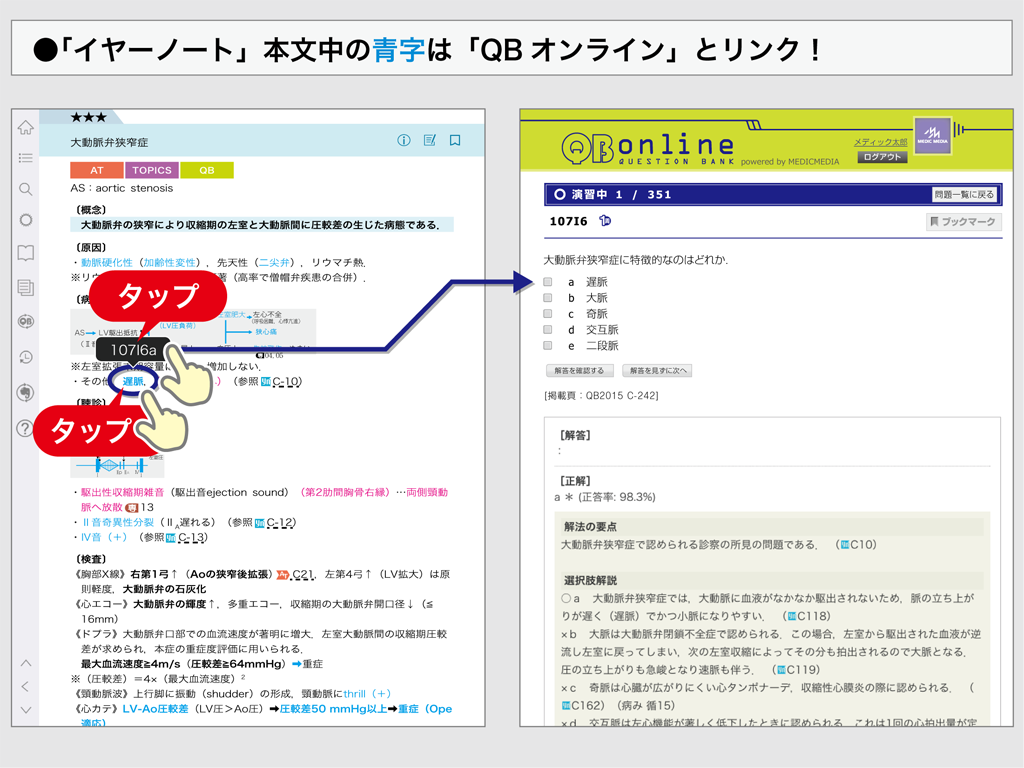Click 解答を見ずに次へ button
The height and width of the screenshot is (768, 1024).
tap(658, 371)
